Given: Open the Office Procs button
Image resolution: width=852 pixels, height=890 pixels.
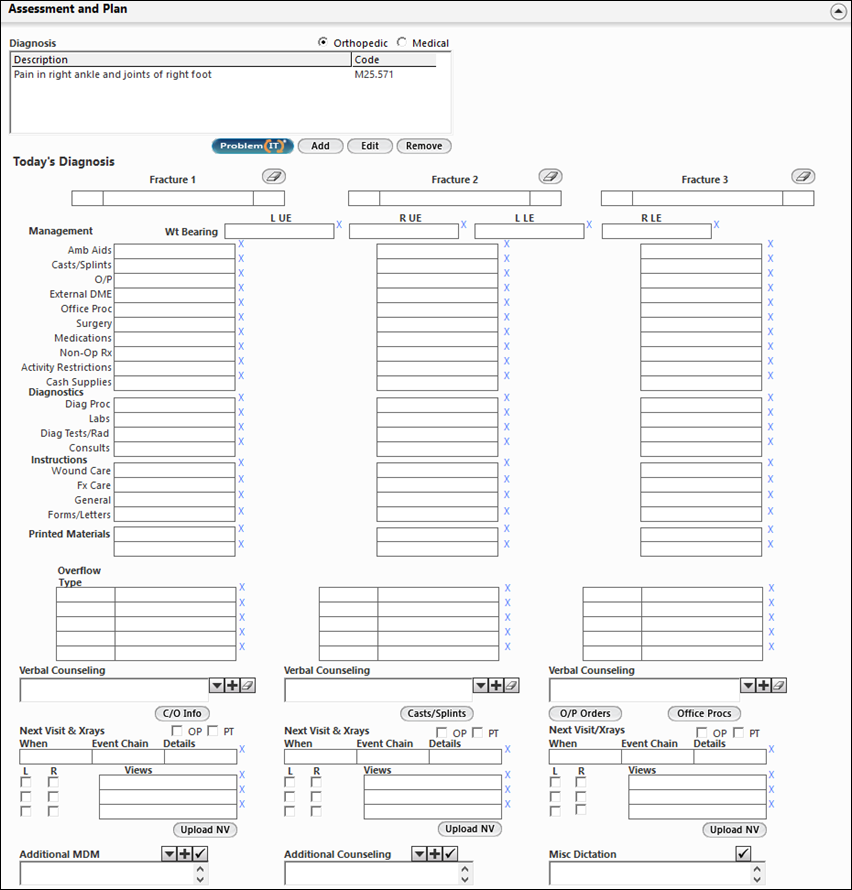Looking at the screenshot, I should click(704, 713).
